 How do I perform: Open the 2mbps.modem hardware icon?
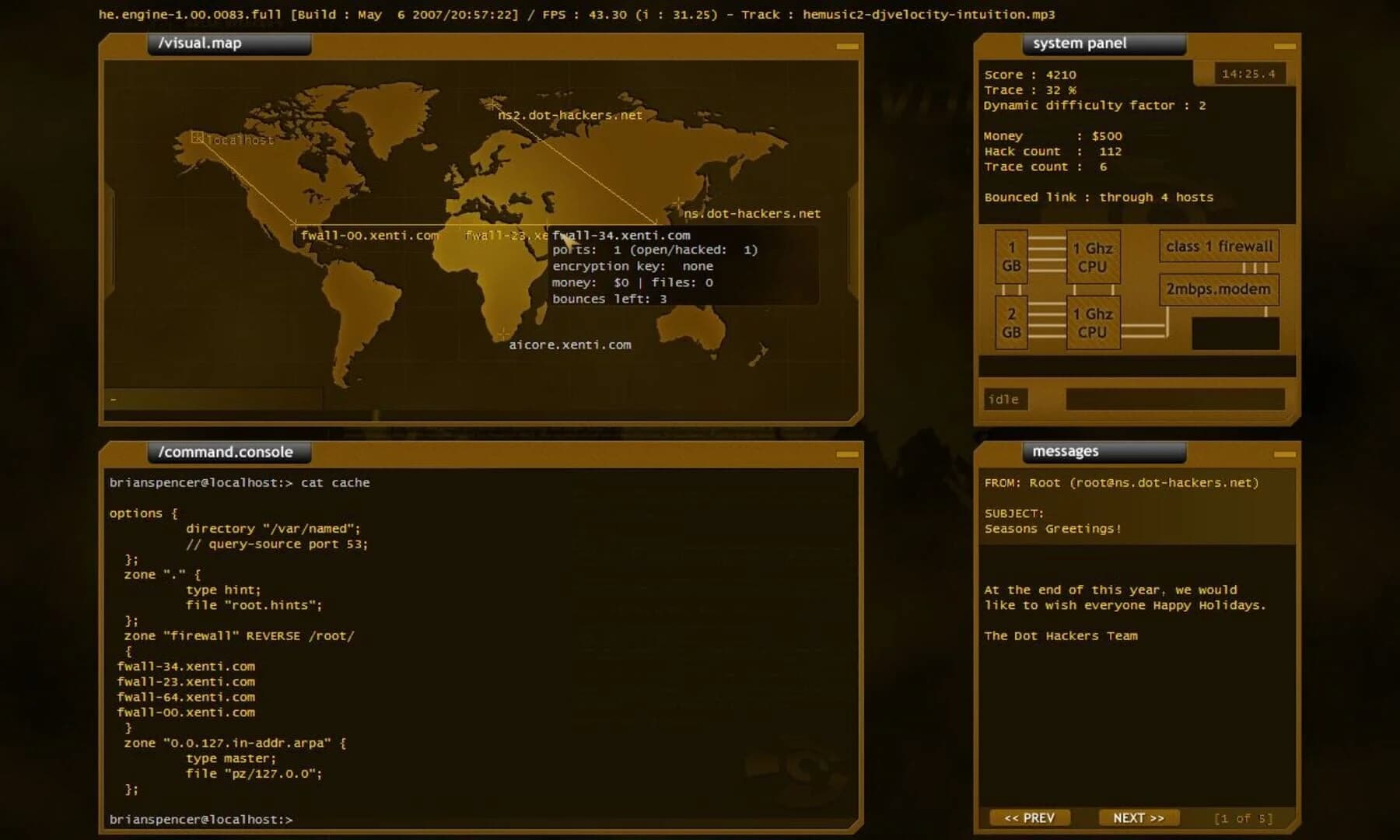[1219, 289]
